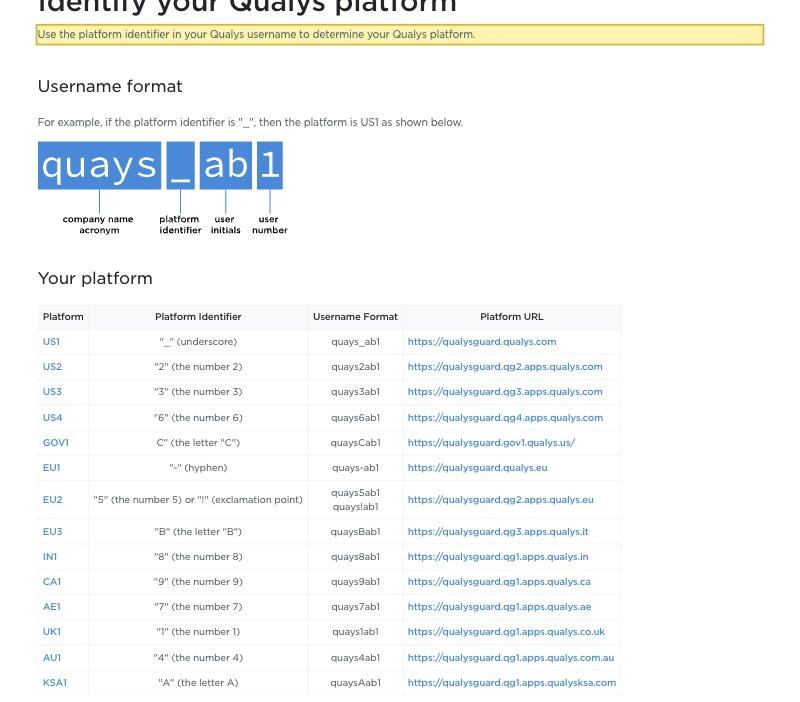
Task: Click the Platform URL column header
Action: coord(512,316)
